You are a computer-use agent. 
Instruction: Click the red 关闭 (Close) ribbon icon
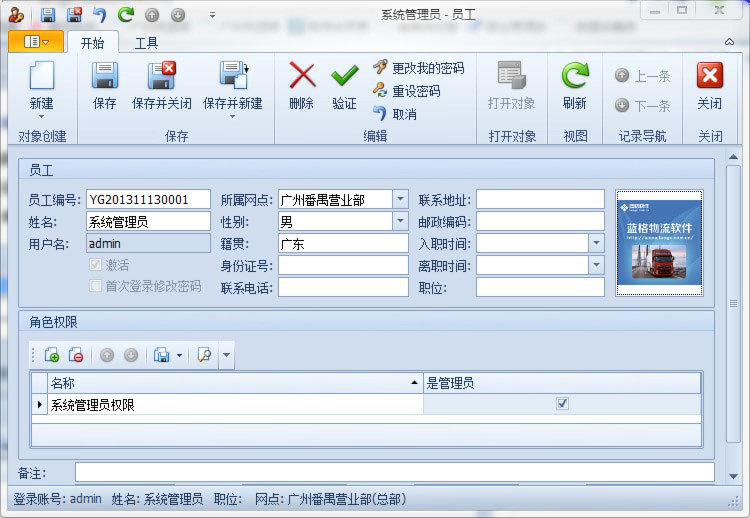(x=709, y=78)
